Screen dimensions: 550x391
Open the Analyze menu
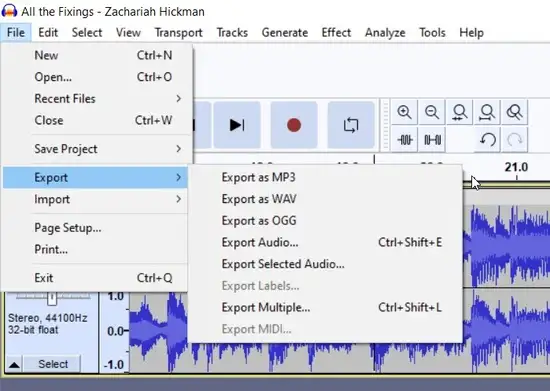385,33
